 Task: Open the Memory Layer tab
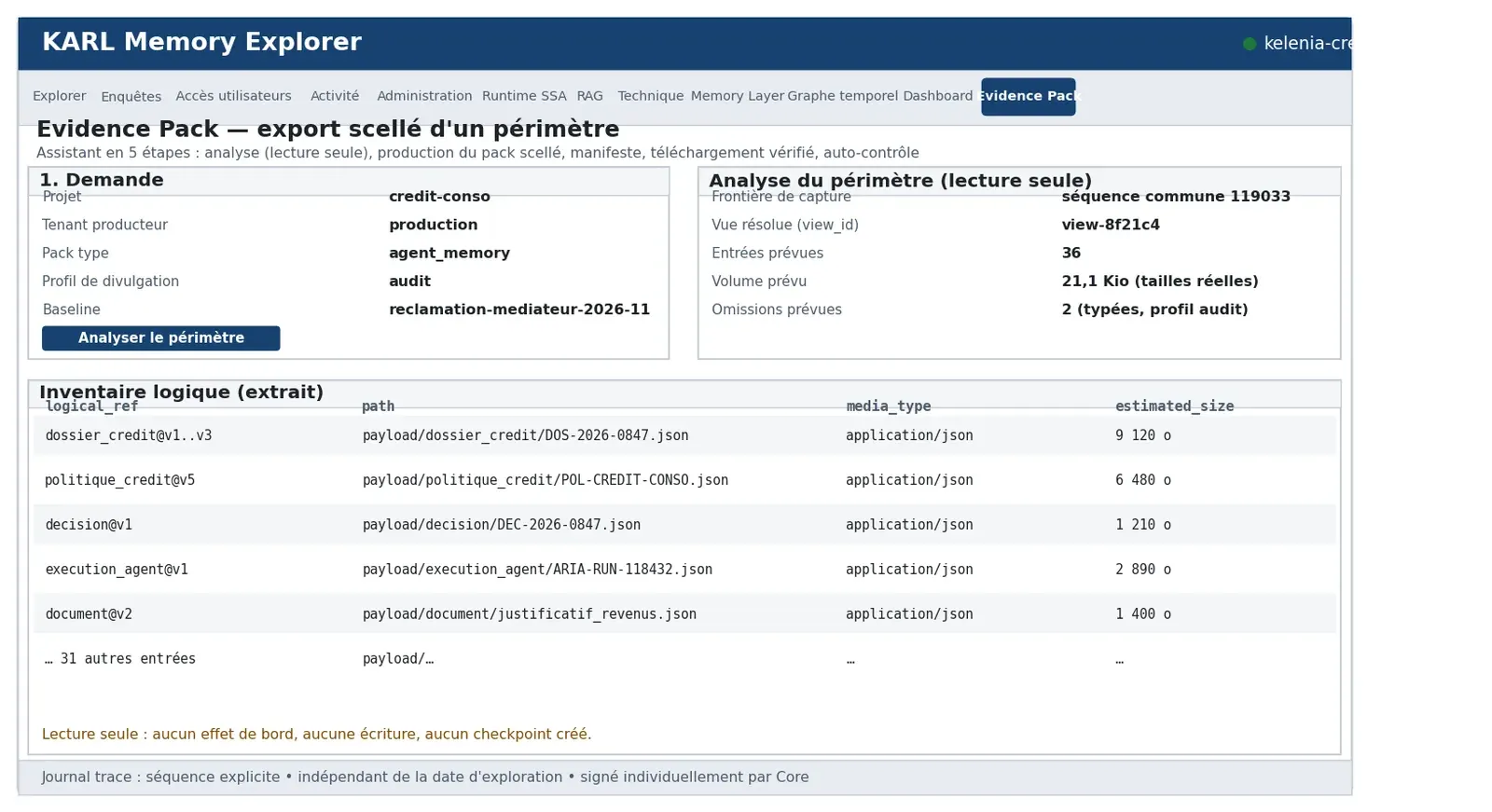pos(738,96)
